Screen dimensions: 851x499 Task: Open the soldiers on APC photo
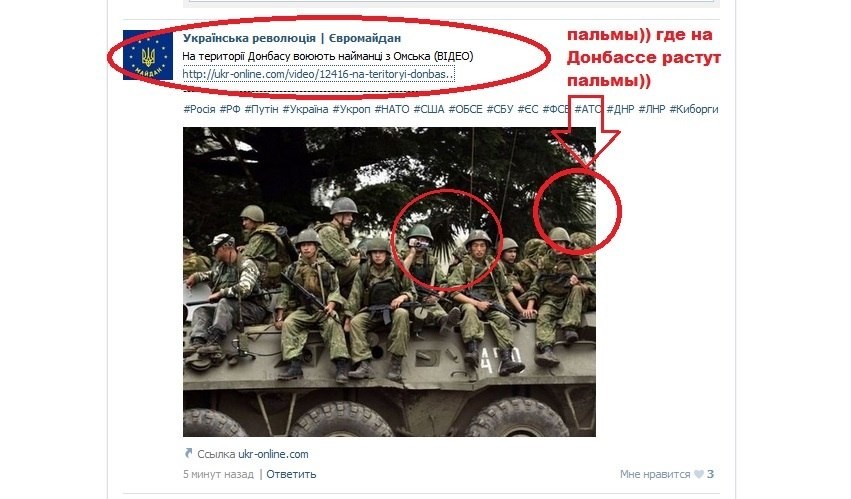(x=389, y=282)
